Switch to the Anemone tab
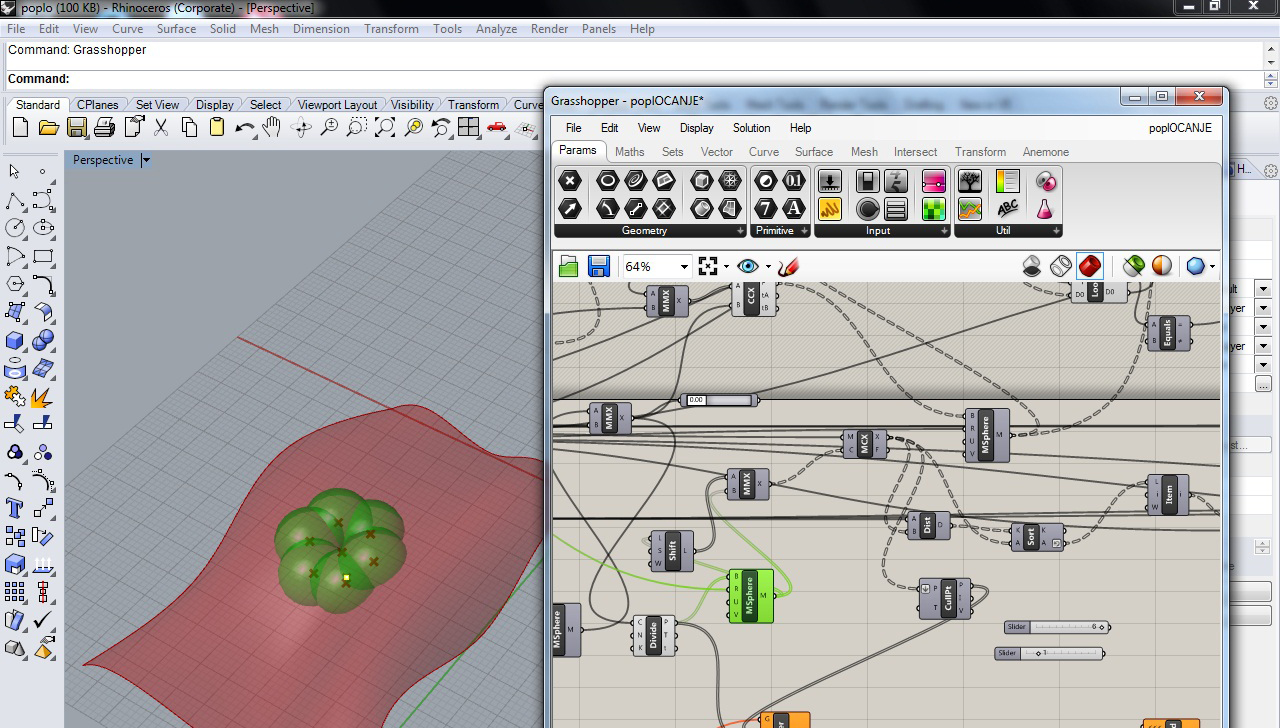The width and height of the screenshot is (1280, 728). (1045, 152)
